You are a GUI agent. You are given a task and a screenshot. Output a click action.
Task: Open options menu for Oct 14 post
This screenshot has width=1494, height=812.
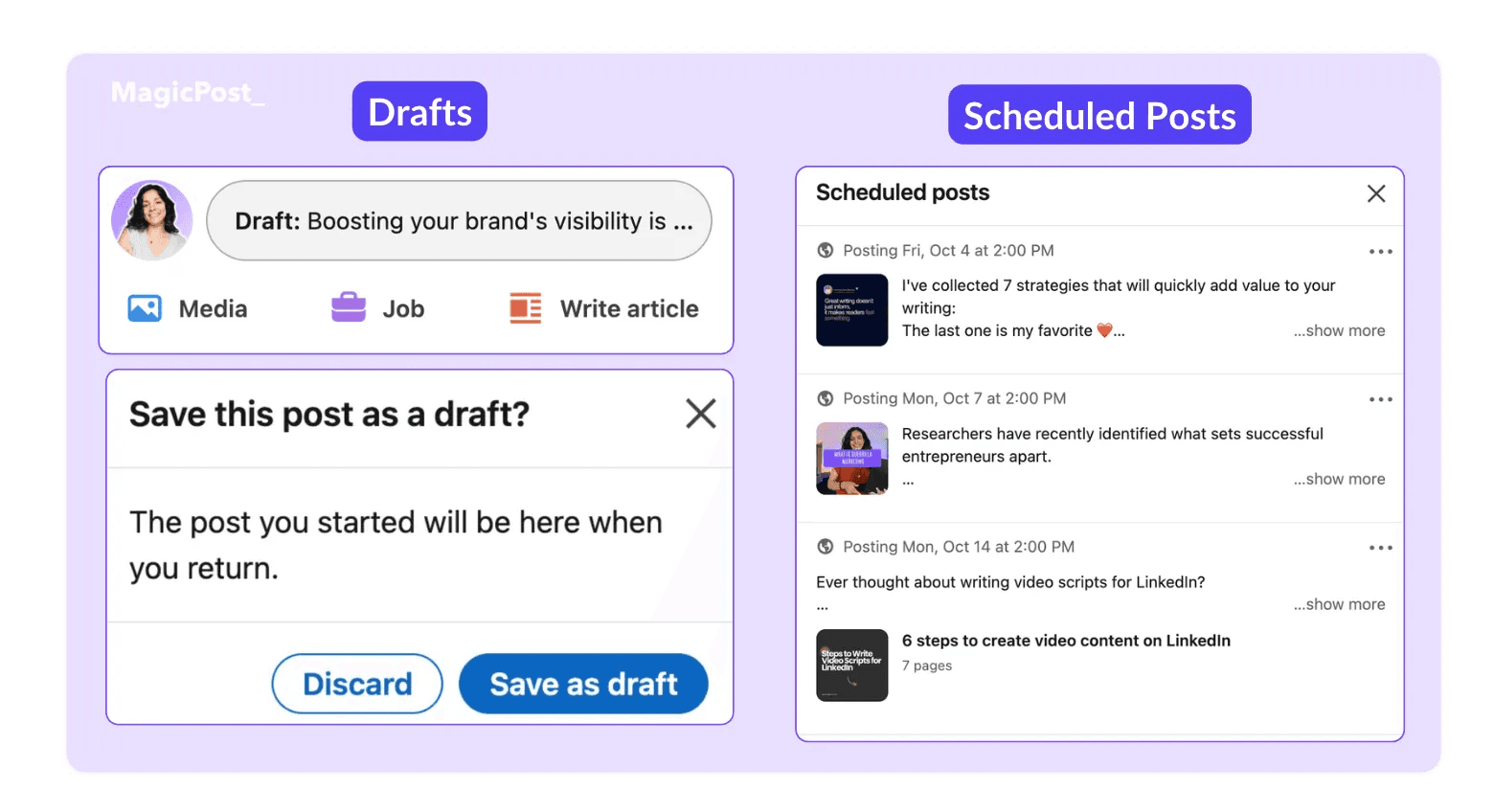point(1380,548)
